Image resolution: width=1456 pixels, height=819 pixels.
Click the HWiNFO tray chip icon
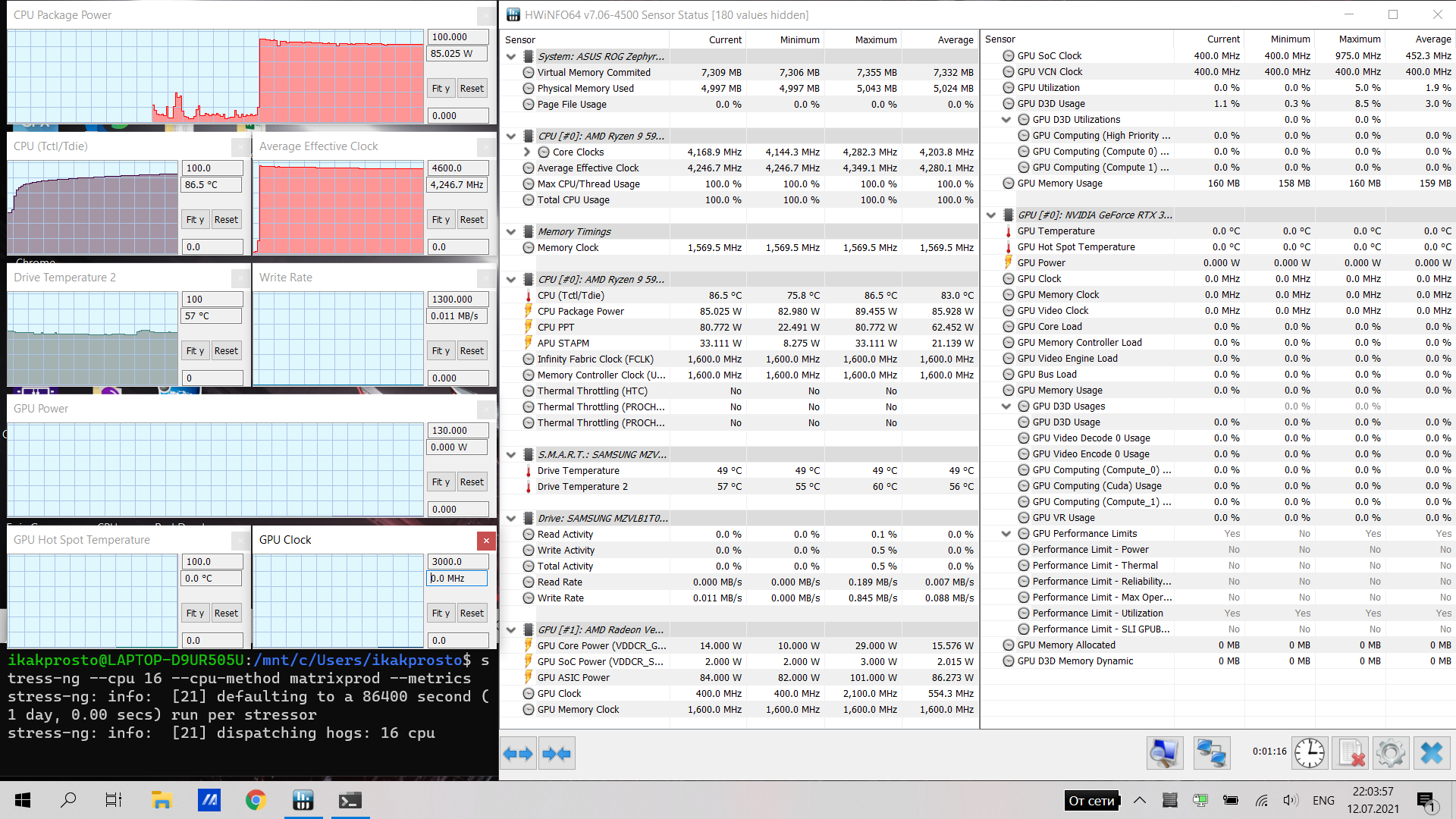click(1169, 800)
